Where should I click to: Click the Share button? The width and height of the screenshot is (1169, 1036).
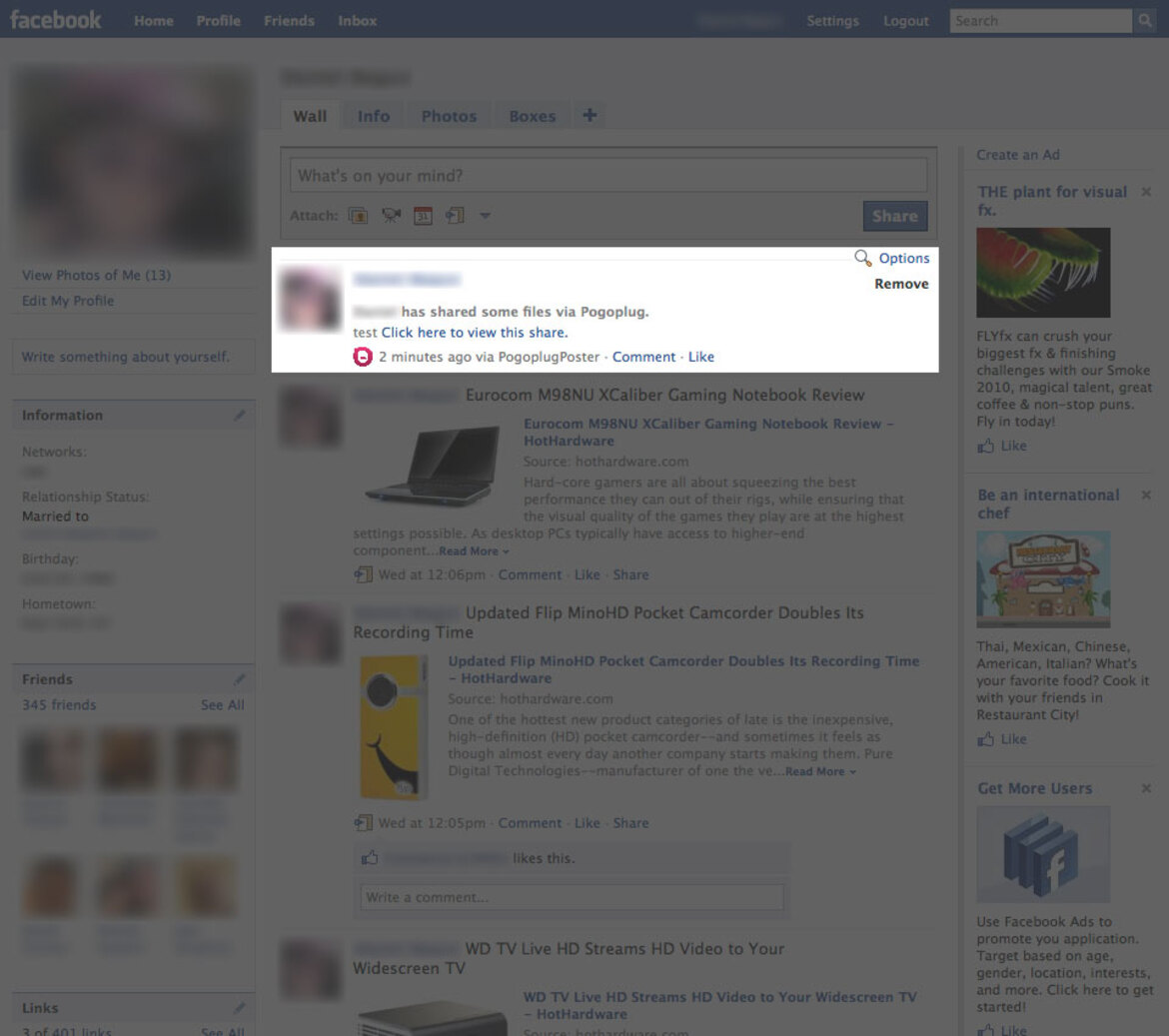click(894, 216)
